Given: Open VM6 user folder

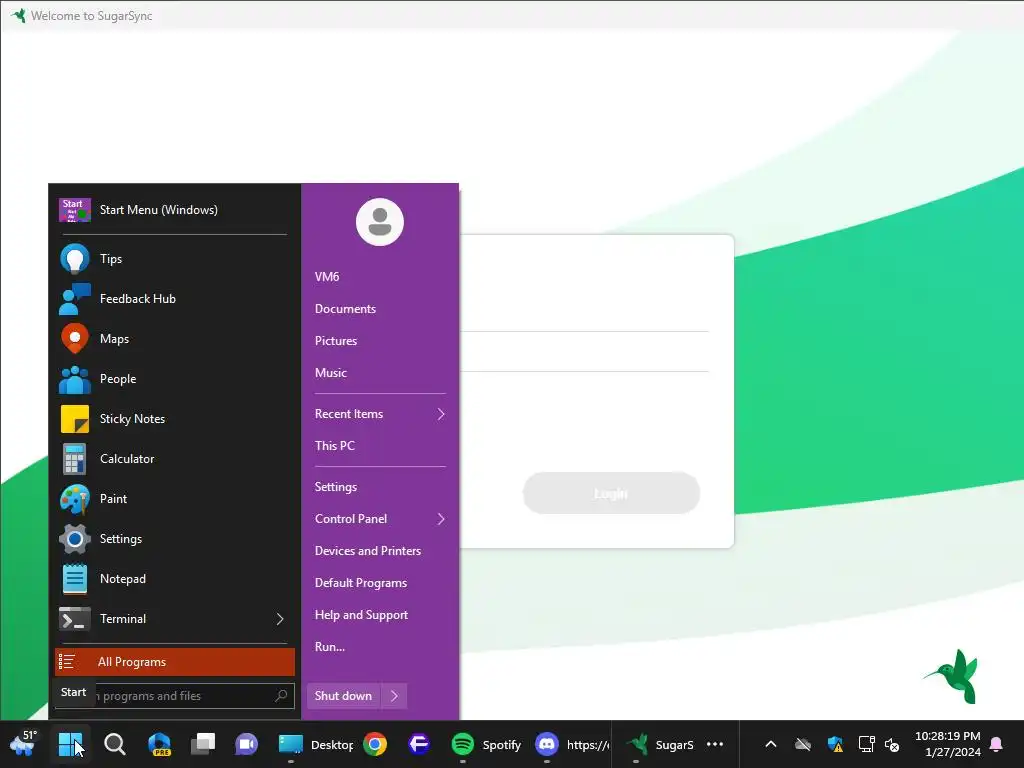Looking at the screenshot, I should [x=327, y=277].
